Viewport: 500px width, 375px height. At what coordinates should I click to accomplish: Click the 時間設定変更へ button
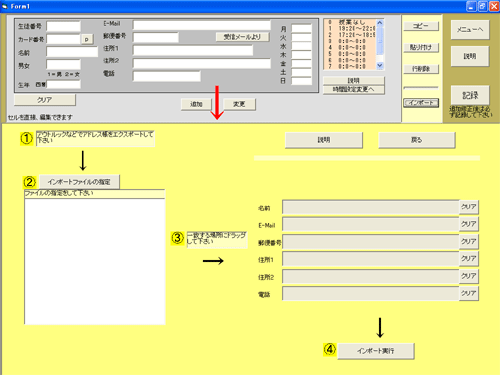pos(354,89)
